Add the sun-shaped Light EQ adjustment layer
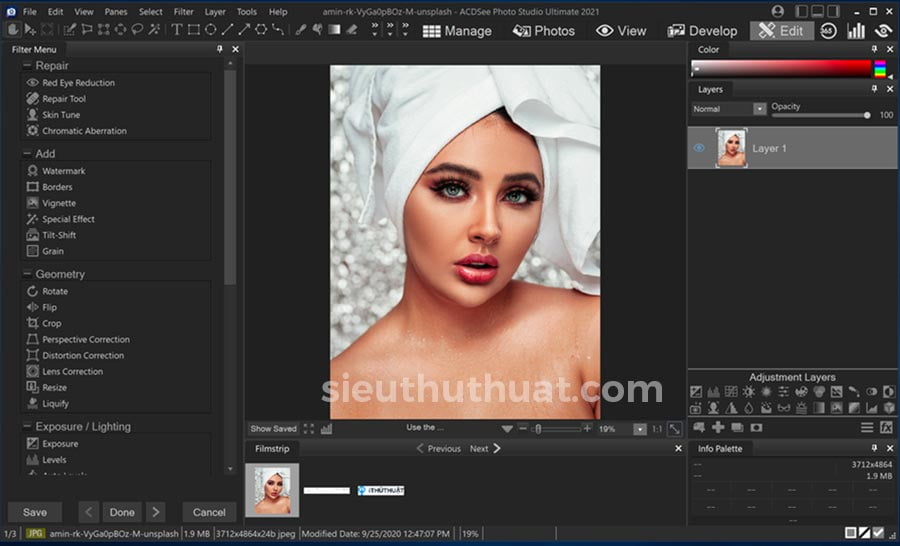 [748, 392]
